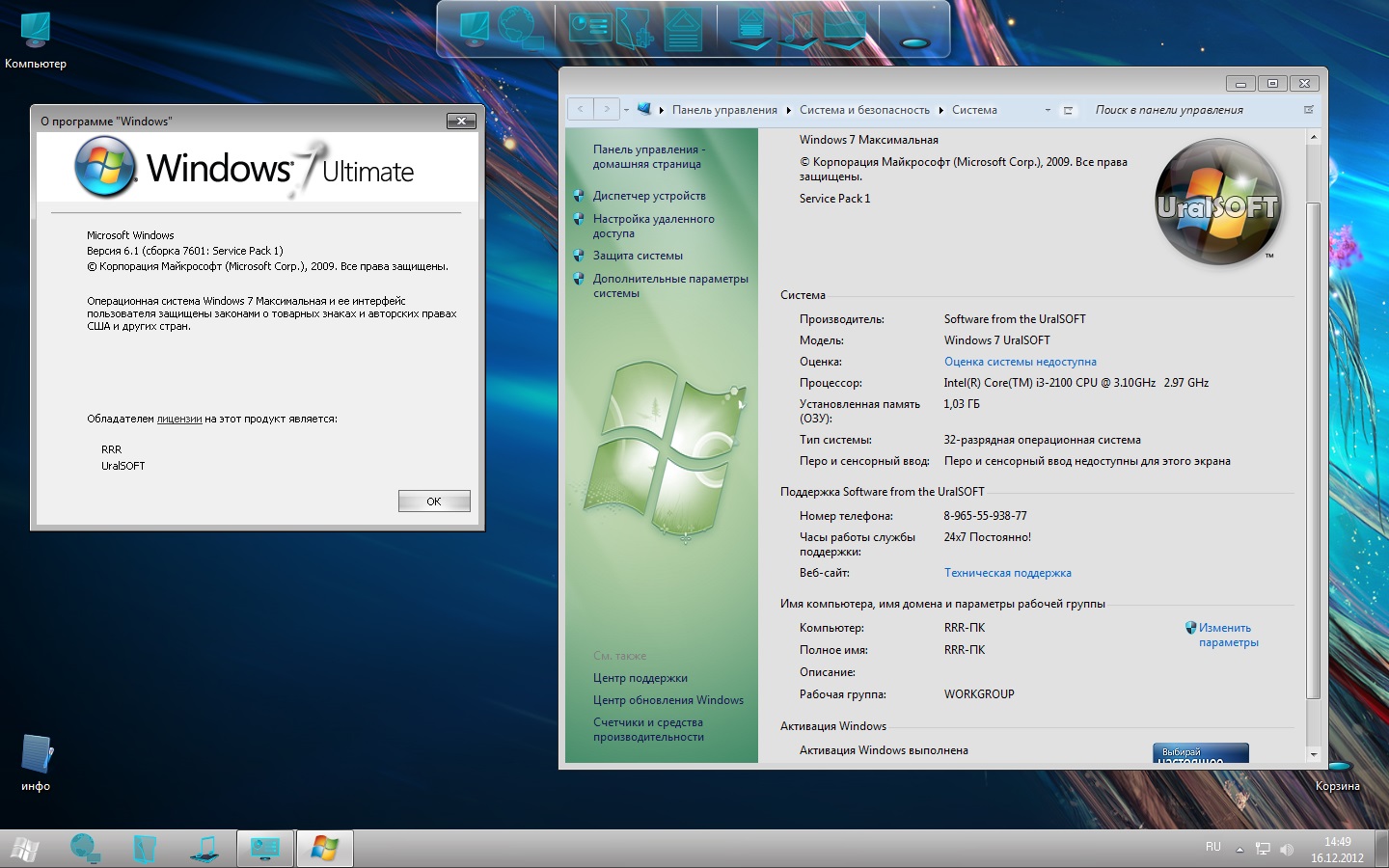
Task: Open the explorer folder icon on taskbar
Action: coord(145,849)
